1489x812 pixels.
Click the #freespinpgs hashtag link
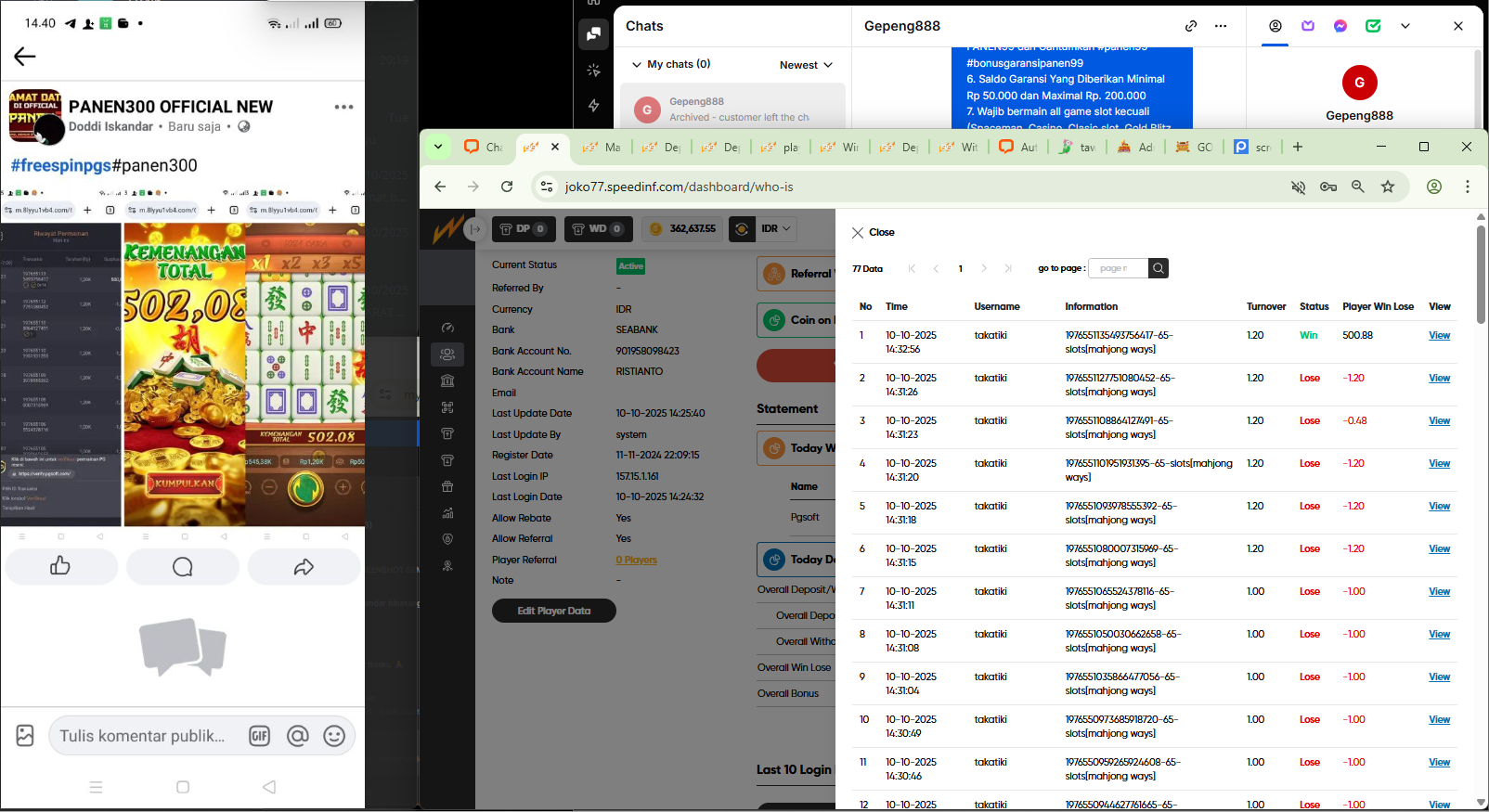pyautogui.click(x=61, y=165)
